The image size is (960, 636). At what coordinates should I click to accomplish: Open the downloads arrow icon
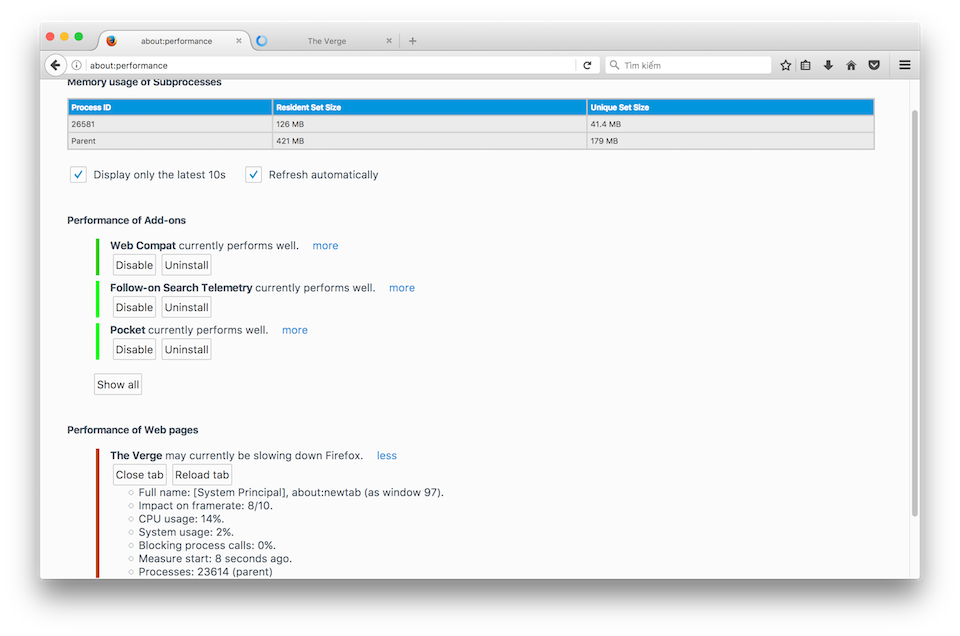pyautogui.click(x=829, y=64)
